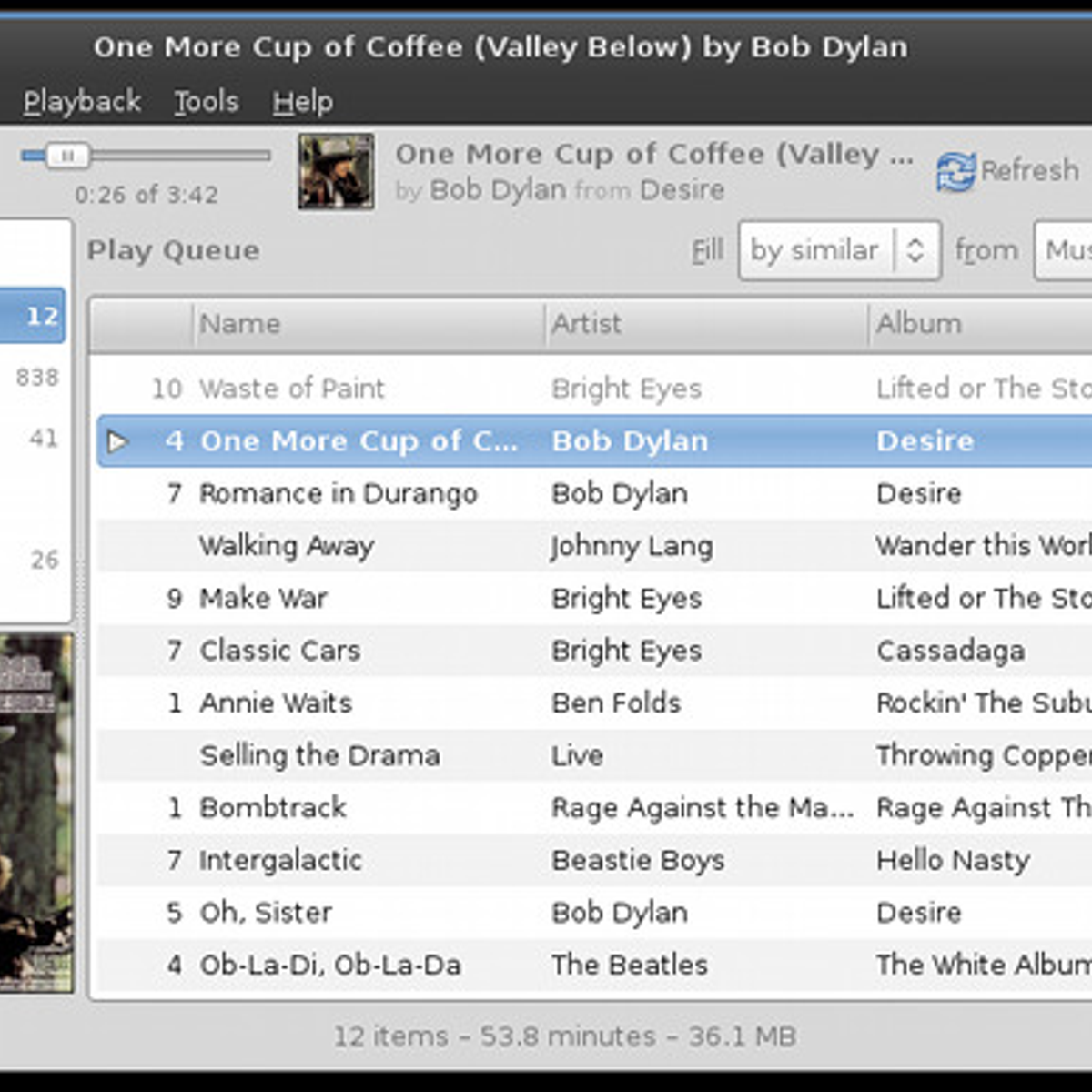
Task: Select the 'Make War' track
Action: [x=594, y=599]
